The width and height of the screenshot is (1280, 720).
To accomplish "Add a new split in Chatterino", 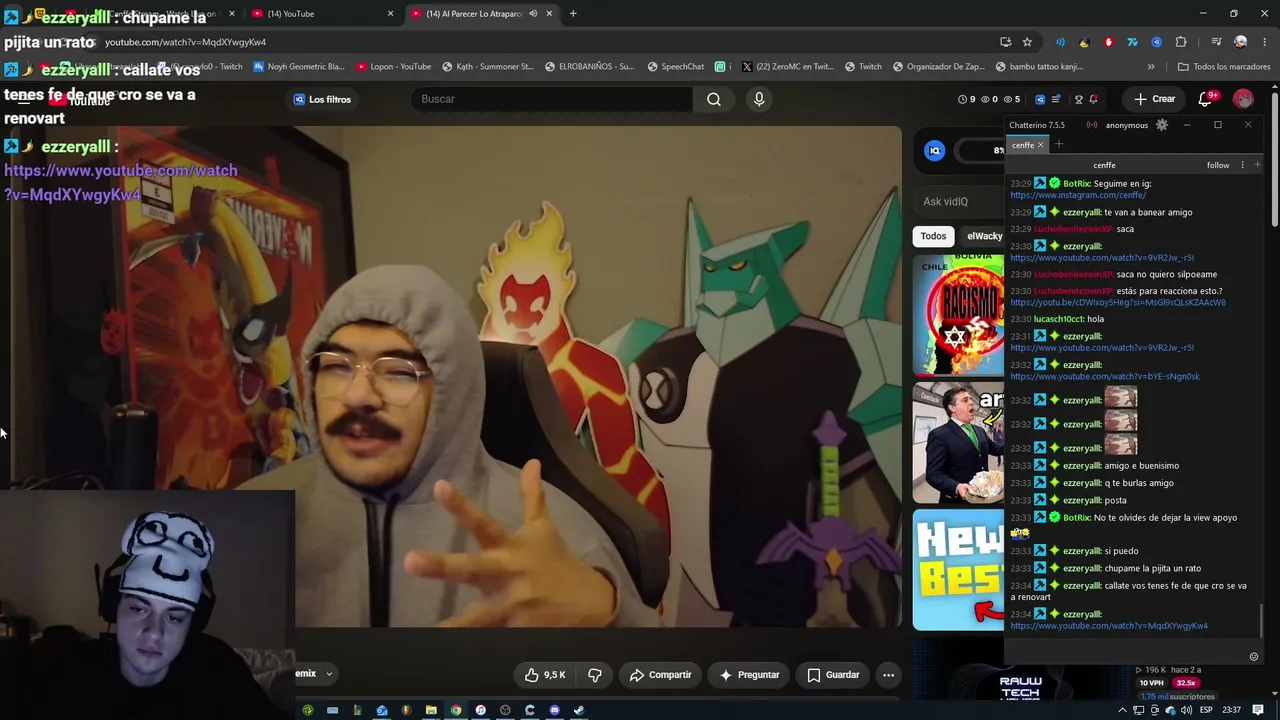I will tap(1257, 165).
